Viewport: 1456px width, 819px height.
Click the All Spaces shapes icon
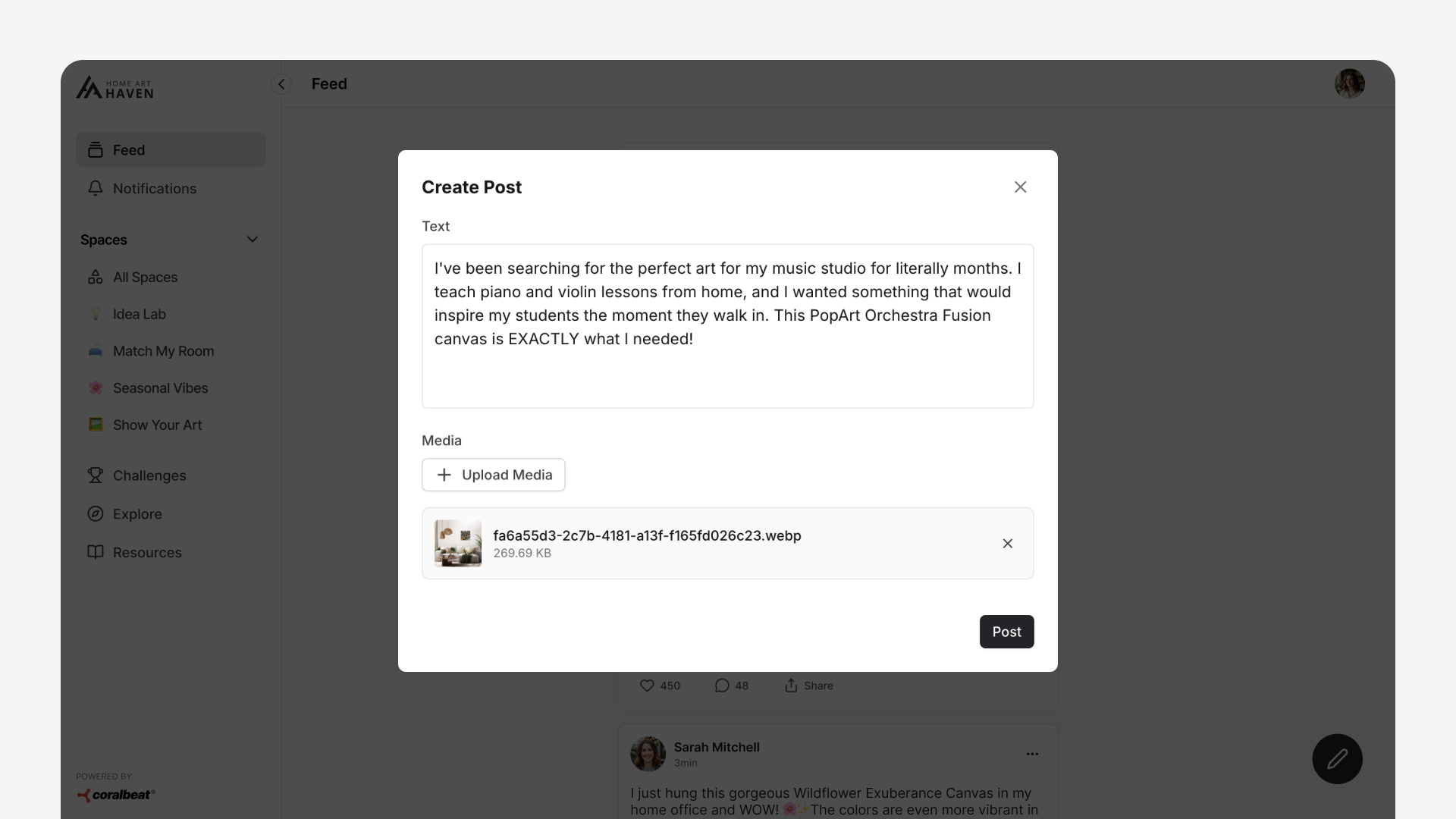click(x=96, y=278)
